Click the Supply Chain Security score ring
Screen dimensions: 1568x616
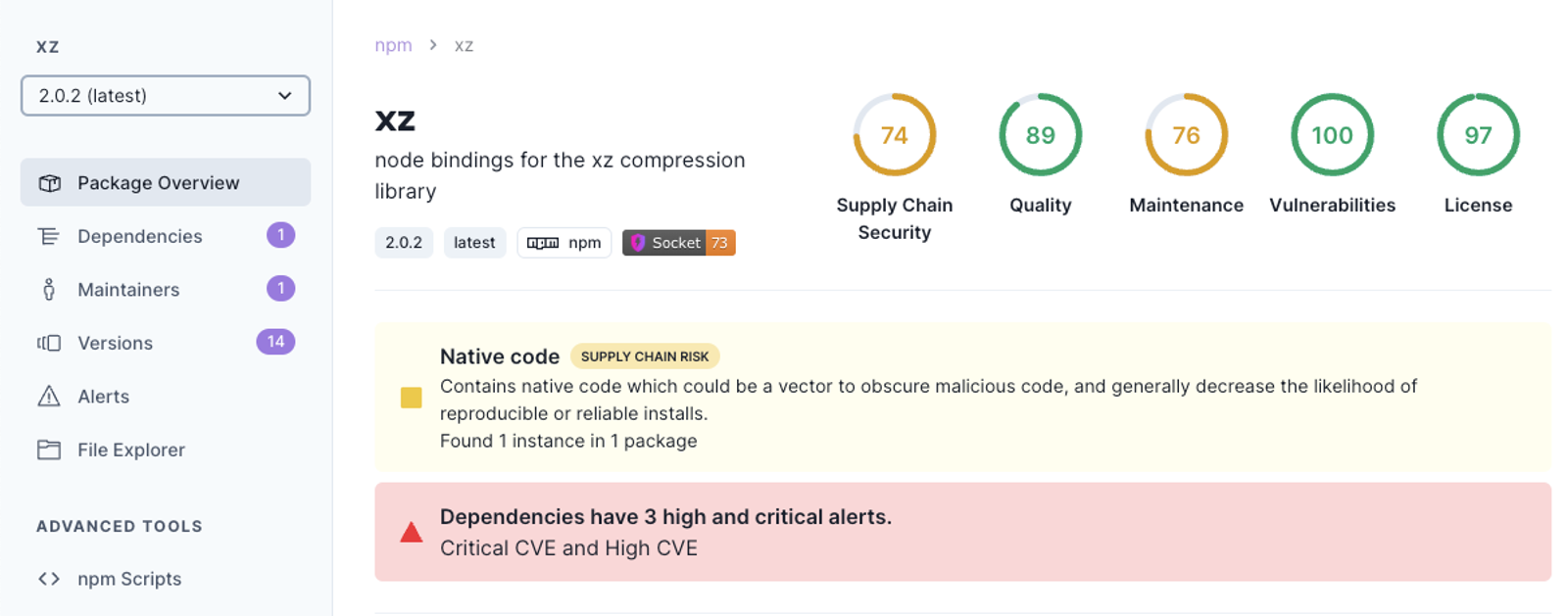tap(895, 135)
